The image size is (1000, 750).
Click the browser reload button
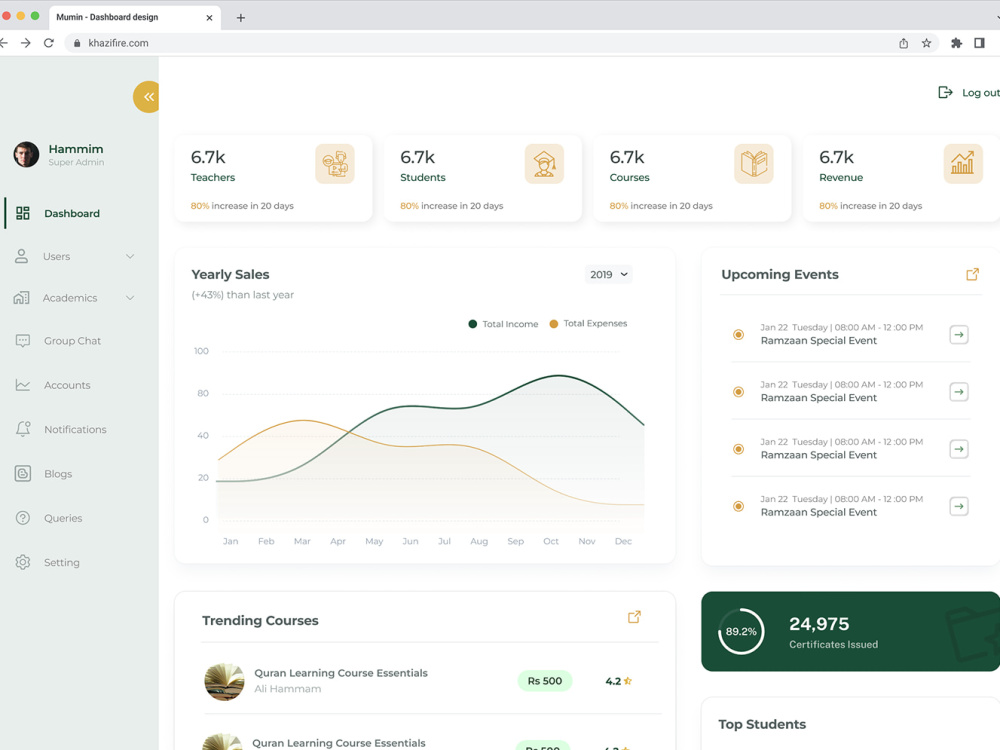click(48, 43)
